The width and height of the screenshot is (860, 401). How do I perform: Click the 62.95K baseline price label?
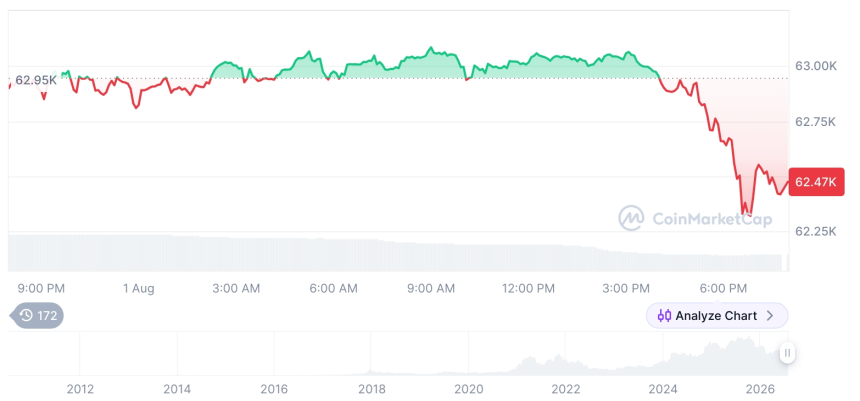tap(35, 80)
